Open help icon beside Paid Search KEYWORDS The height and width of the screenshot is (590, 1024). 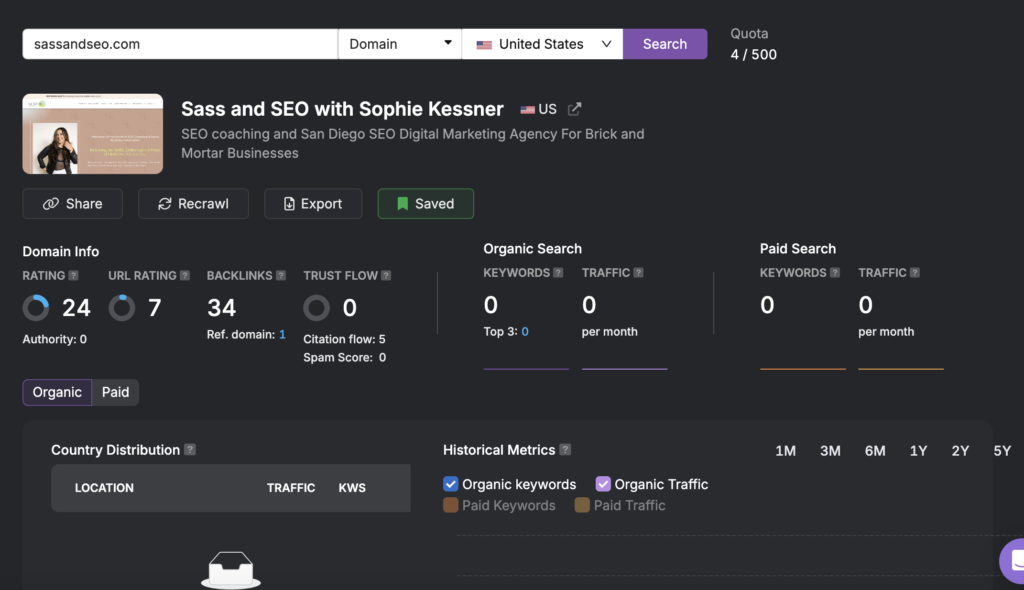click(835, 273)
